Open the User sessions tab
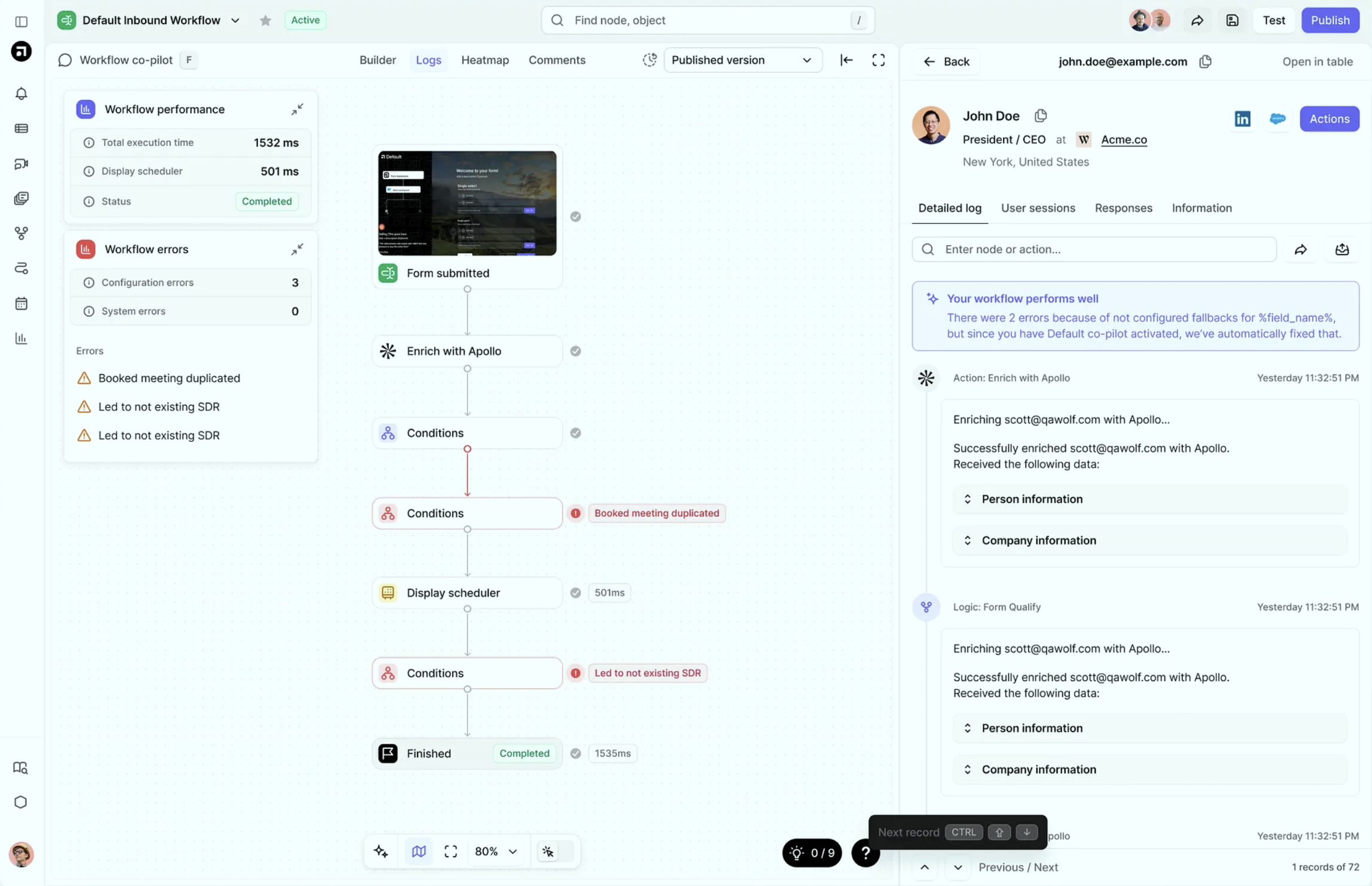Viewport: 1372px width, 886px height. [x=1038, y=208]
